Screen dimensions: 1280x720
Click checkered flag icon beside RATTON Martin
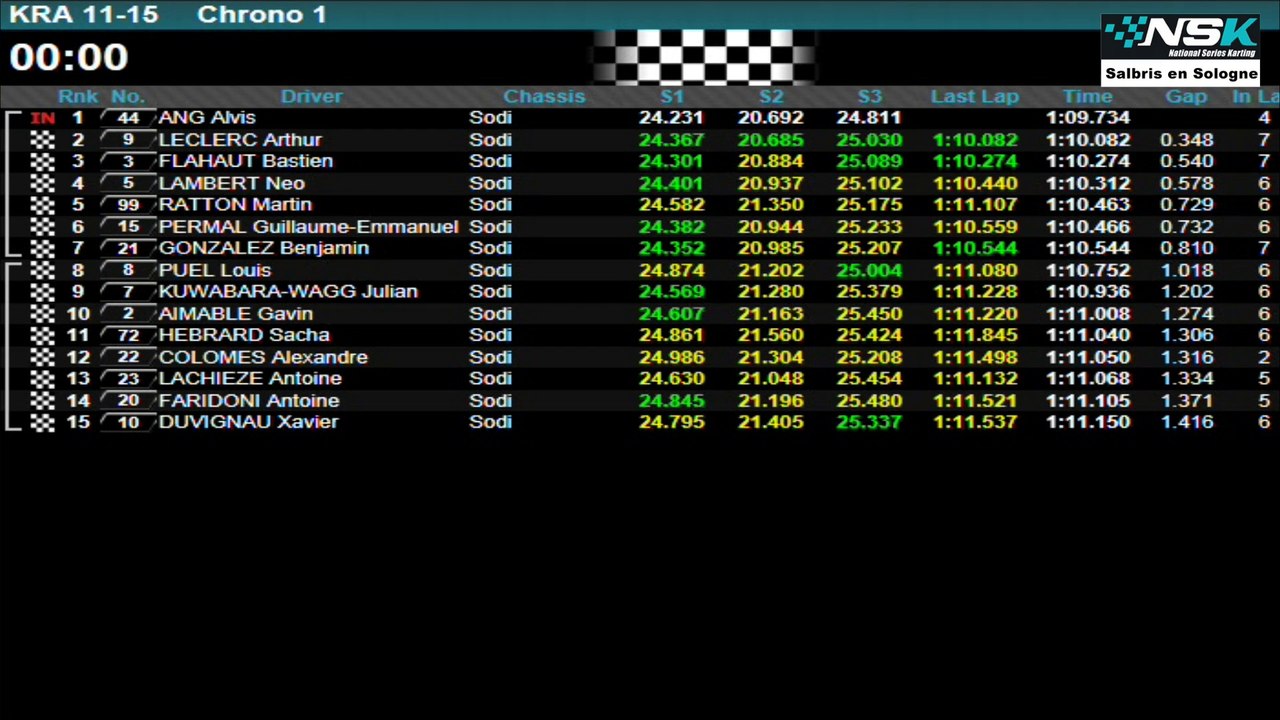[x=42, y=205]
